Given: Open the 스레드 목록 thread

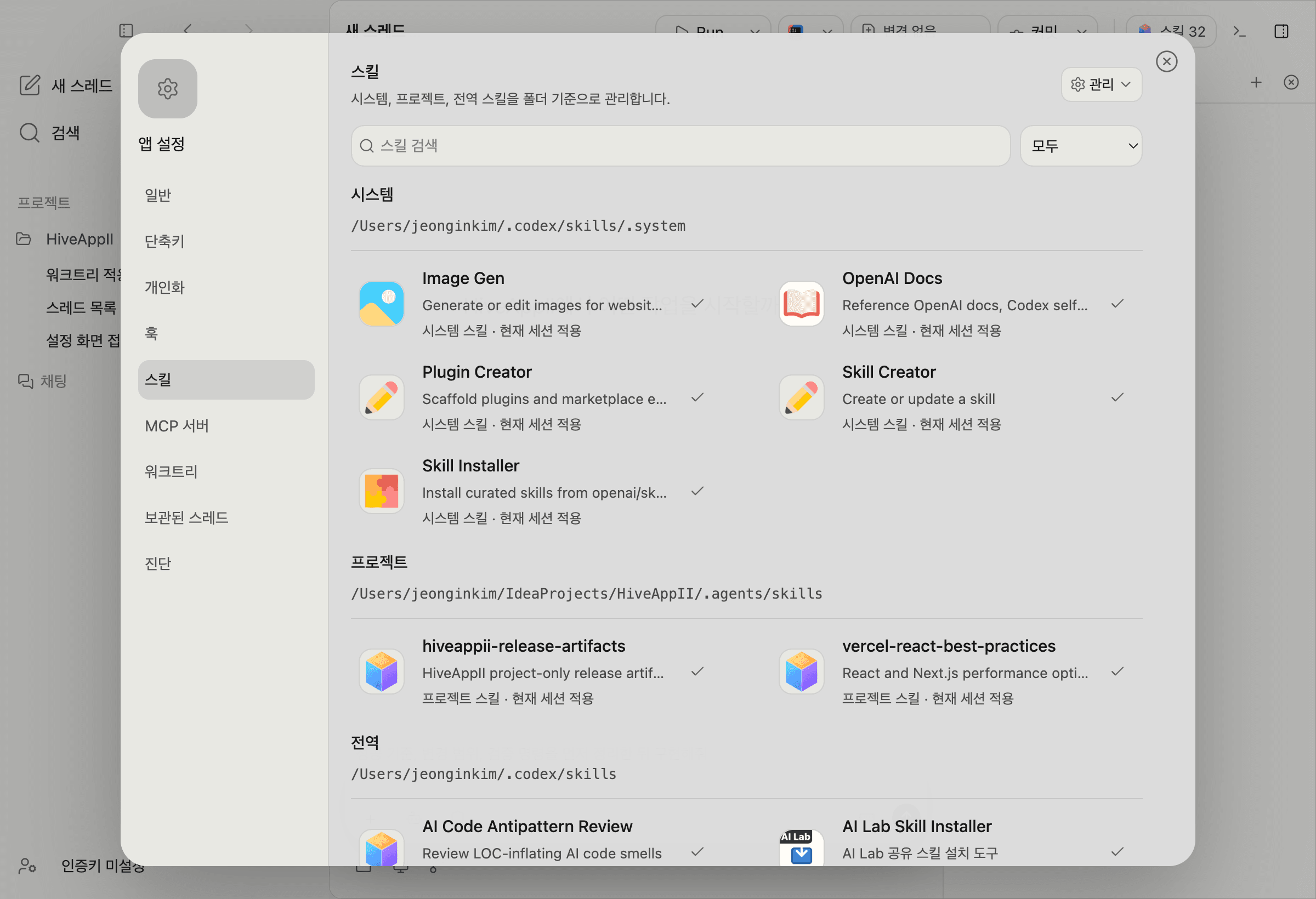Looking at the screenshot, I should [81, 308].
